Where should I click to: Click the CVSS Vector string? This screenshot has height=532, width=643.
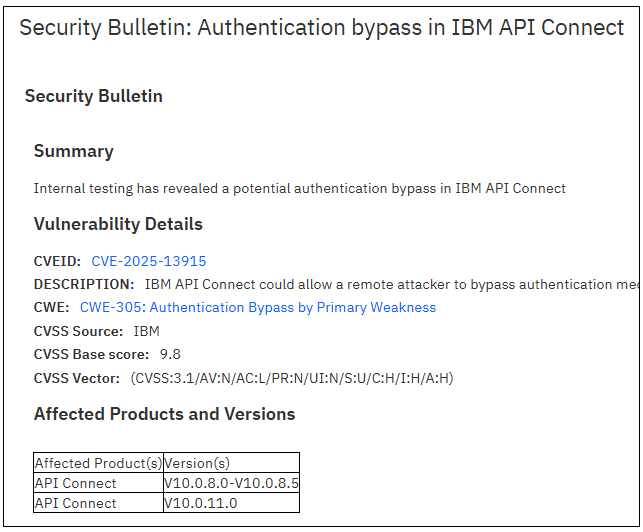tap(292, 378)
